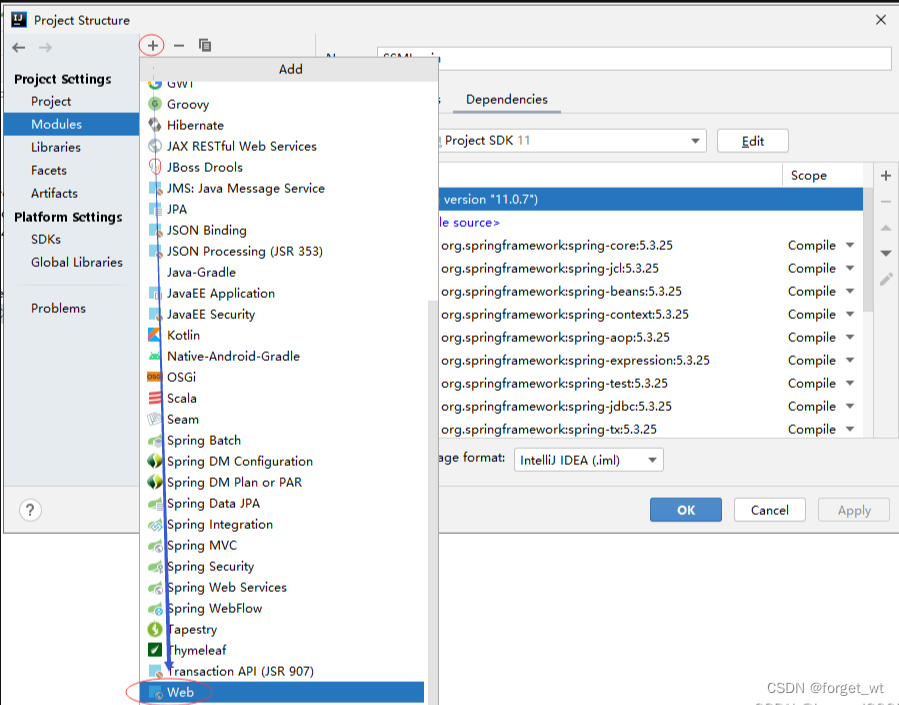Click the Cancel button

[769, 510]
